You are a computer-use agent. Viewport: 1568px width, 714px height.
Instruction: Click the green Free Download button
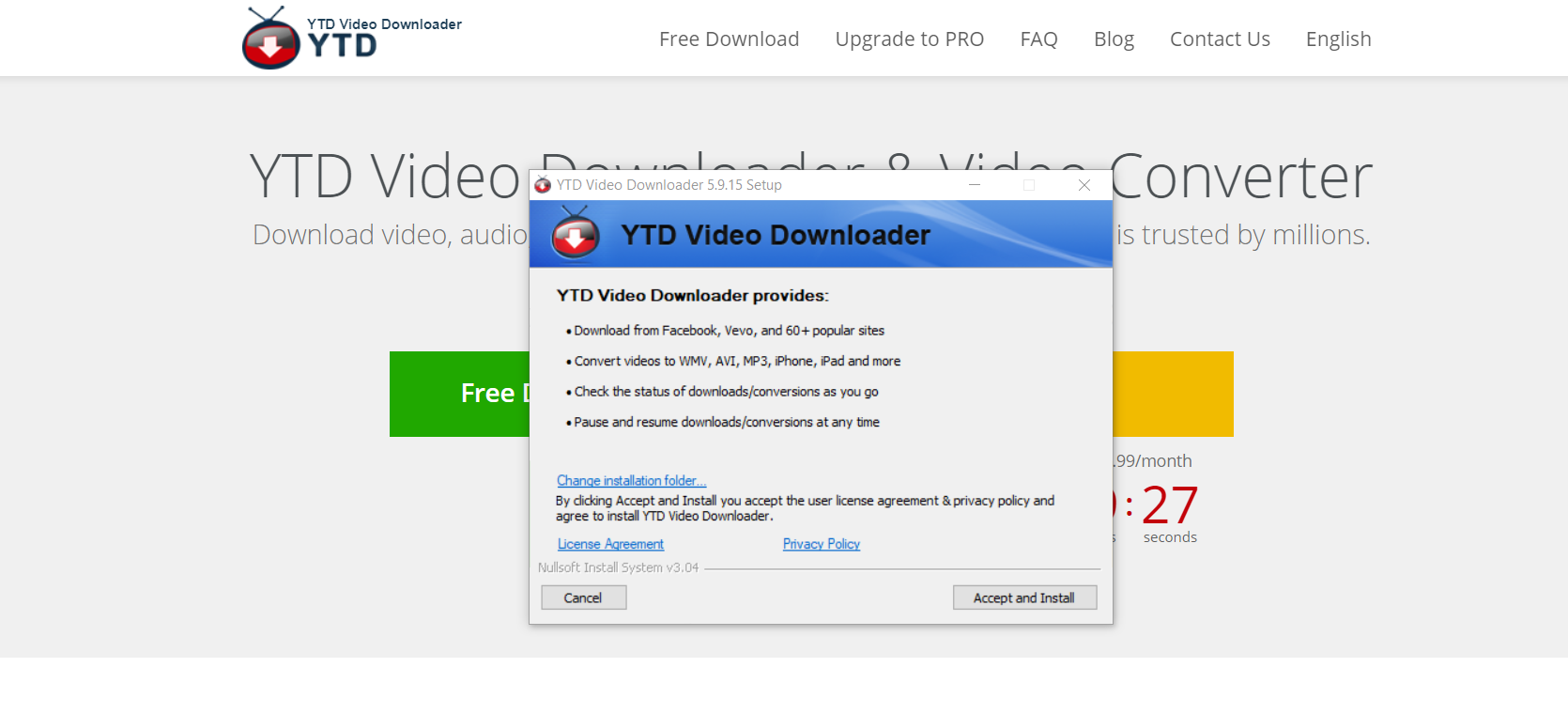click(x=460, y=394)
